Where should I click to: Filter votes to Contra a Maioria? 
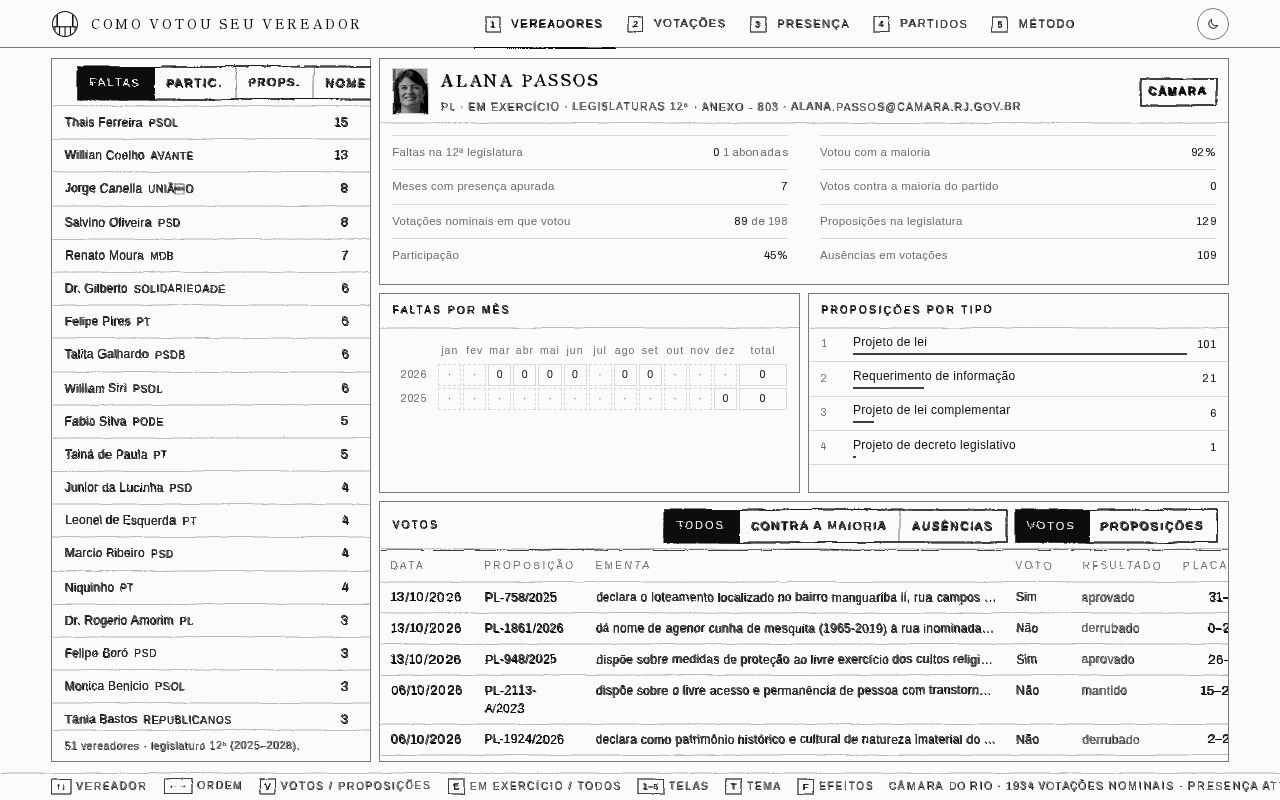819,526
